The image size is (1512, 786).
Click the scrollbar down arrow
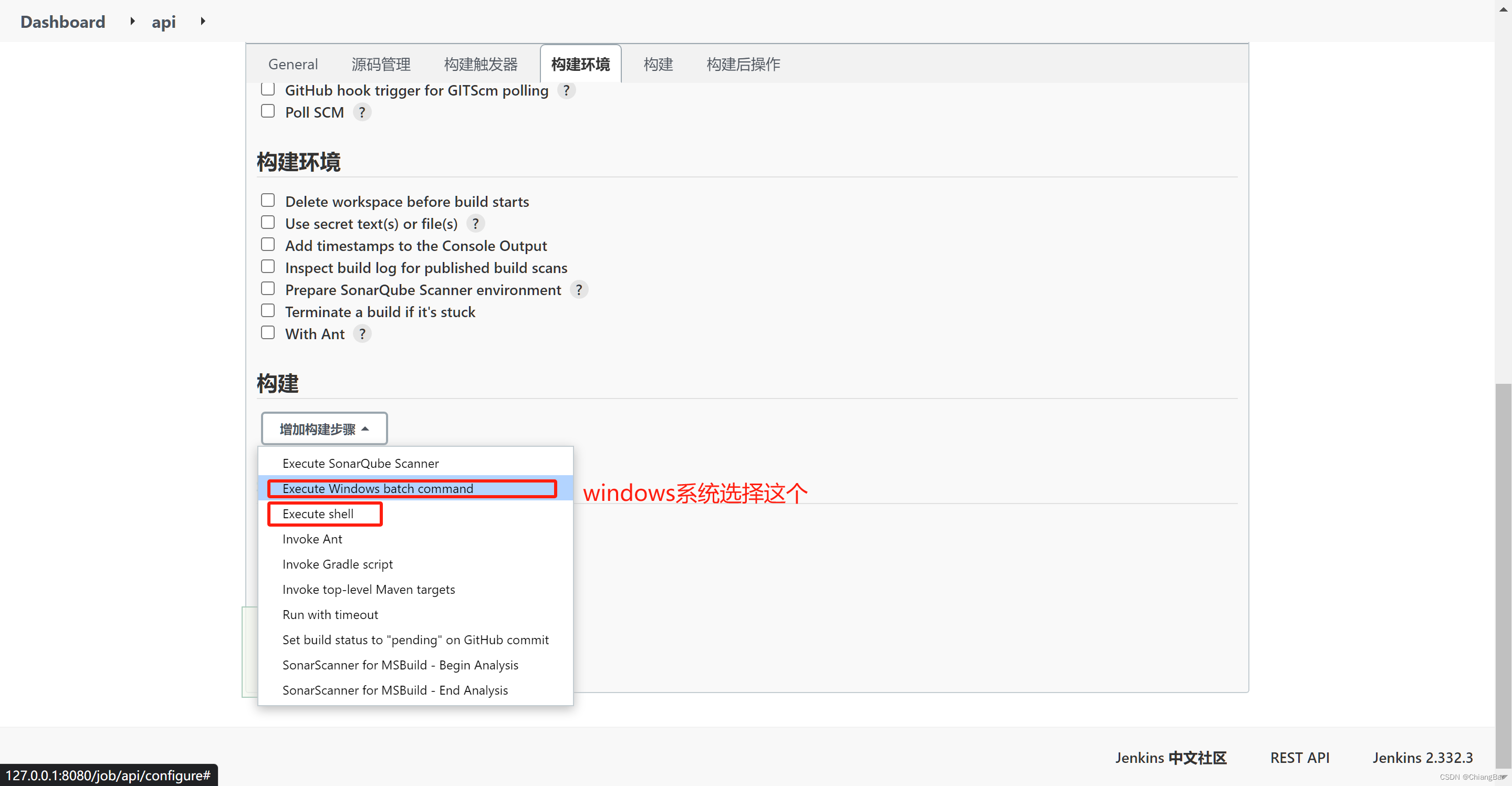tap(1503, 777)
